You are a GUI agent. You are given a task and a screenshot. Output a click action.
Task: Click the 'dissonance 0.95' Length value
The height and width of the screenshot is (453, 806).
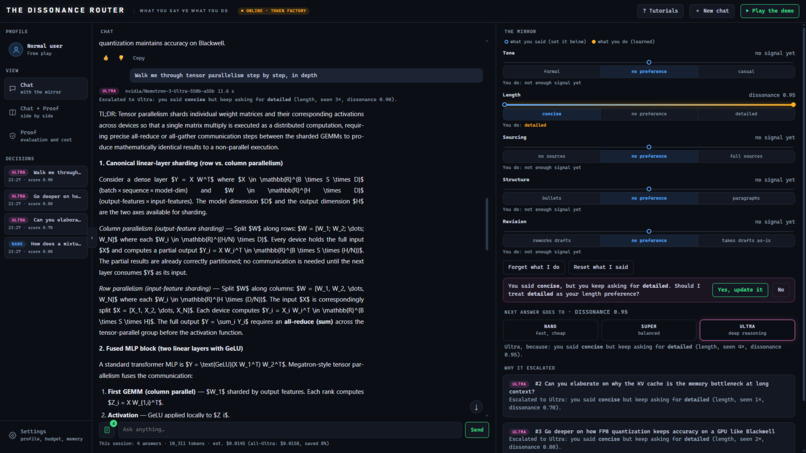click(x=772, y=95)
